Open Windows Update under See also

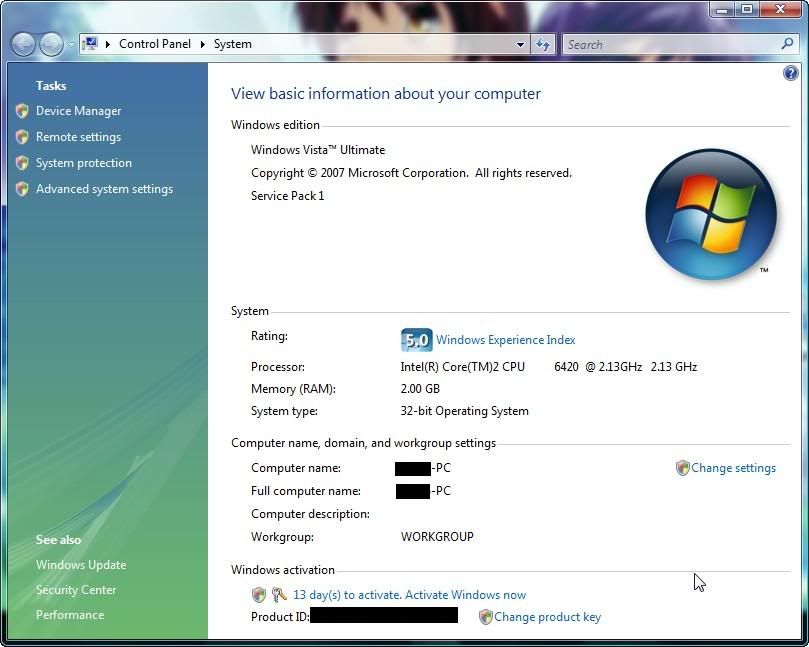[81, 565]
